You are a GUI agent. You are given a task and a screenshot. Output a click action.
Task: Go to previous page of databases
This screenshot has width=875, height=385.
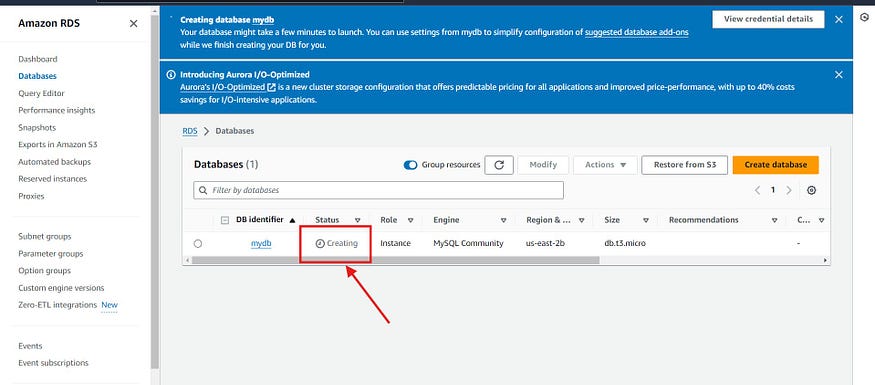[x=757, y=190]
